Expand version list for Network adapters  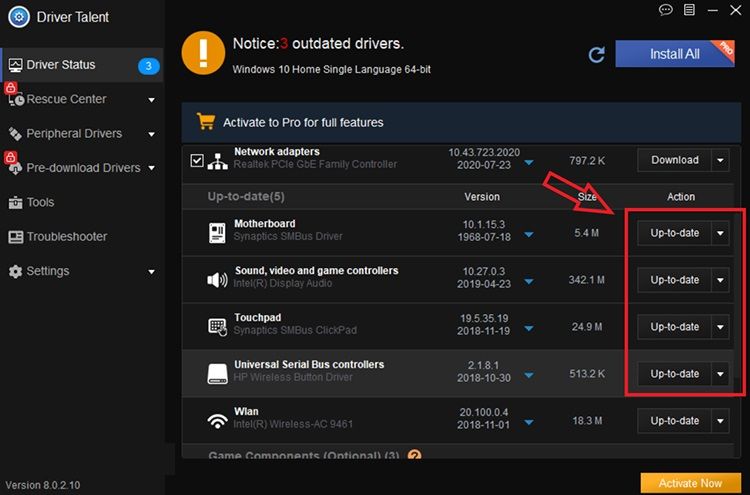tap(529, 163)
